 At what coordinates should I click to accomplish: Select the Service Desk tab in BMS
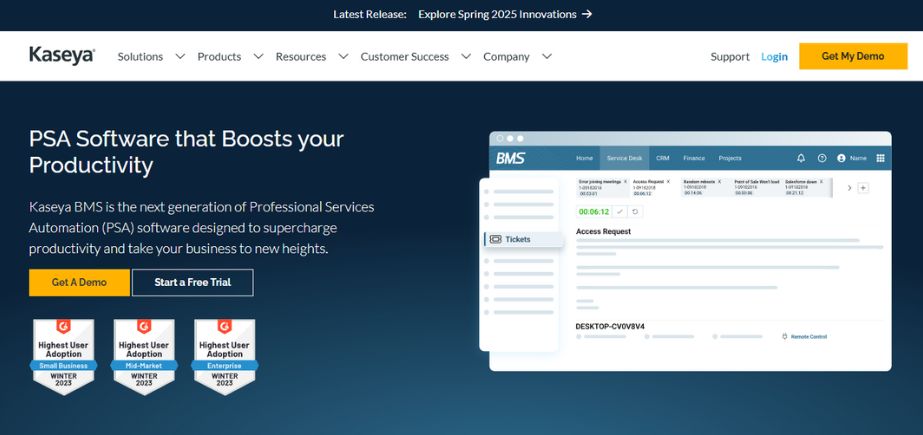tap(625, 158)
